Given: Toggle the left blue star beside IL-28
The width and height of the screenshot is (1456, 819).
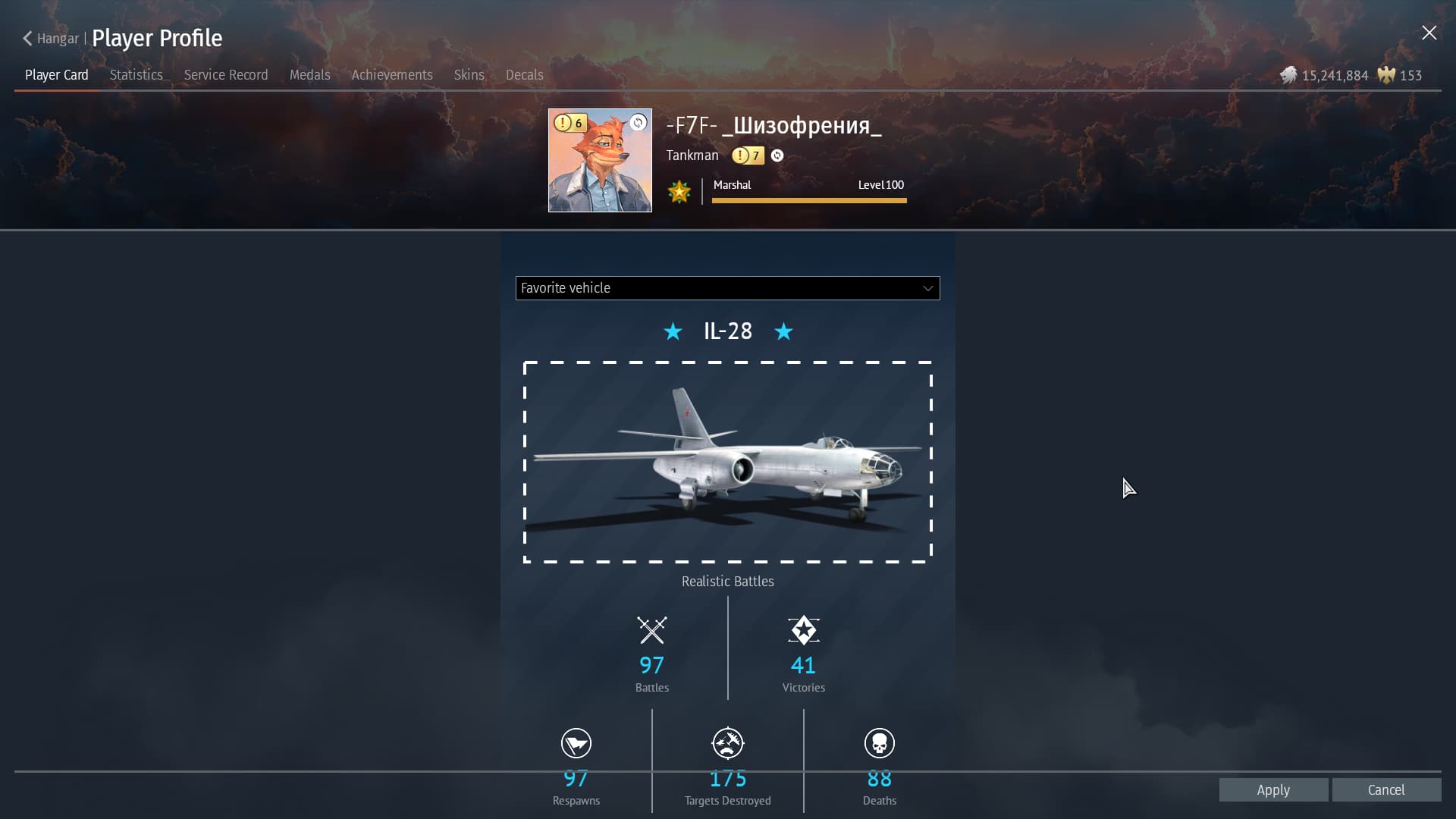Looking at the screenshot, I should tap(673, 331).
